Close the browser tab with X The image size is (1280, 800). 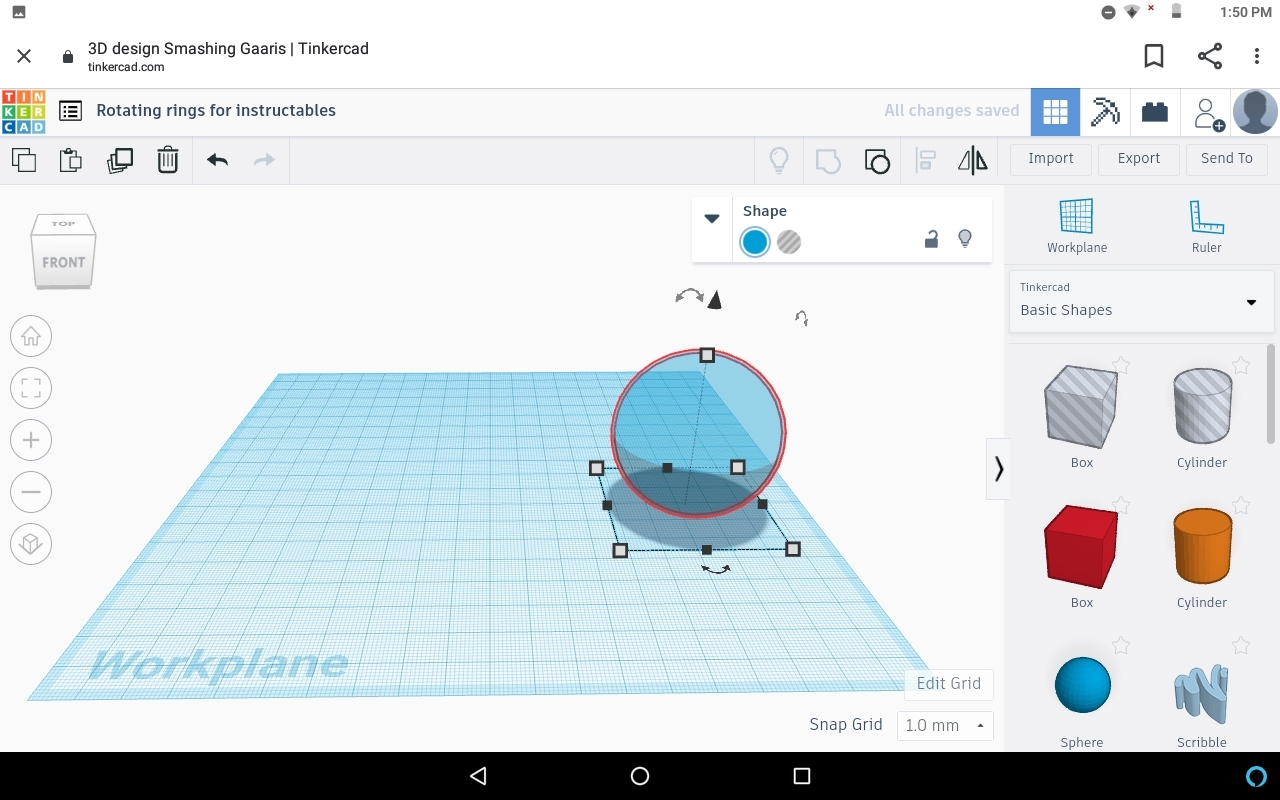tap(24, 57)
